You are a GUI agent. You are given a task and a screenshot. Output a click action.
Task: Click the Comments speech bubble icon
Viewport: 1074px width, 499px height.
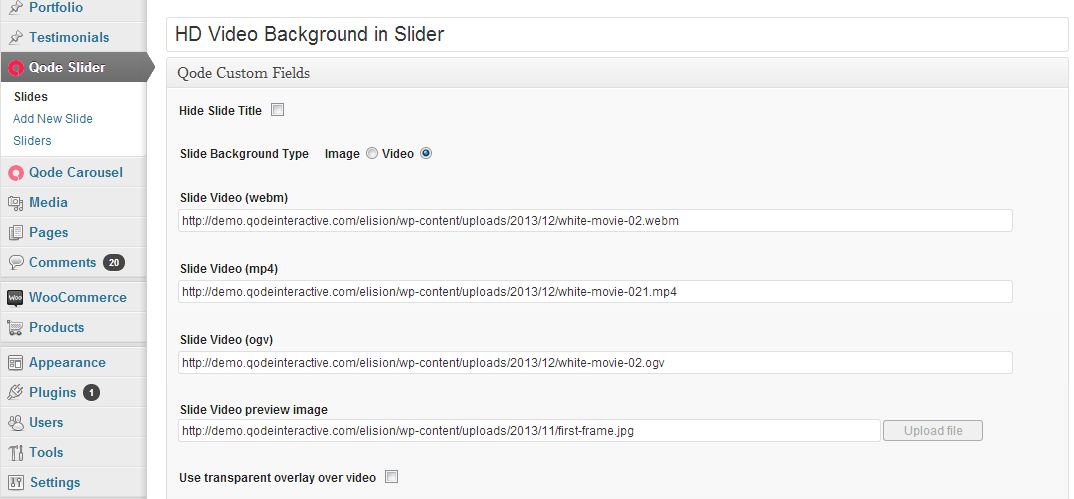[16, 262]
